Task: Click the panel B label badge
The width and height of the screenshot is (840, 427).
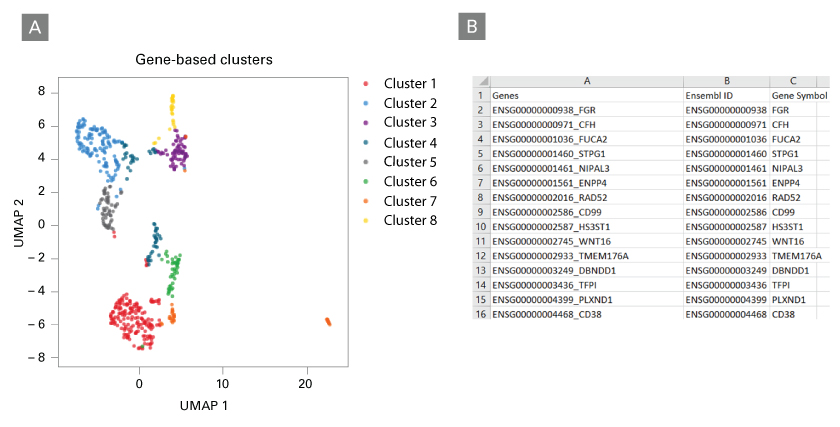Action: point(472,26)
